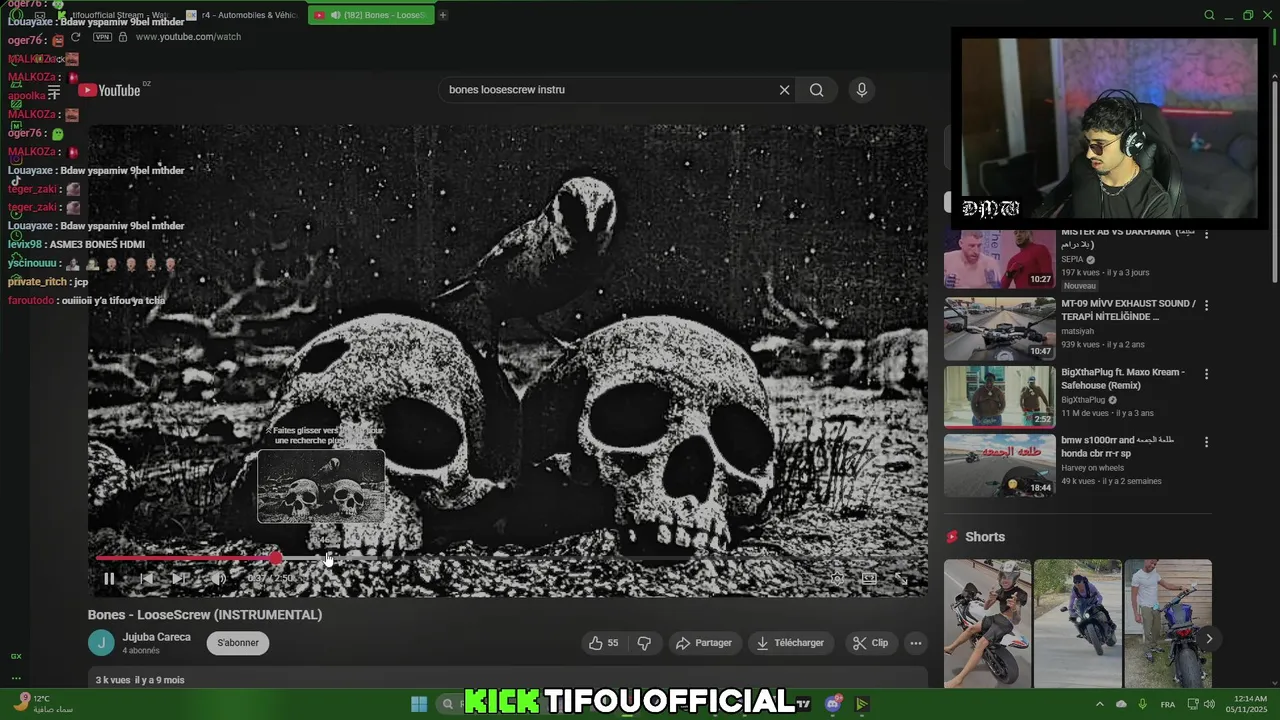Open the Jujuba Careca channel avatar
The height and width of the screenshot is (720, 1280).
point(101,643)
